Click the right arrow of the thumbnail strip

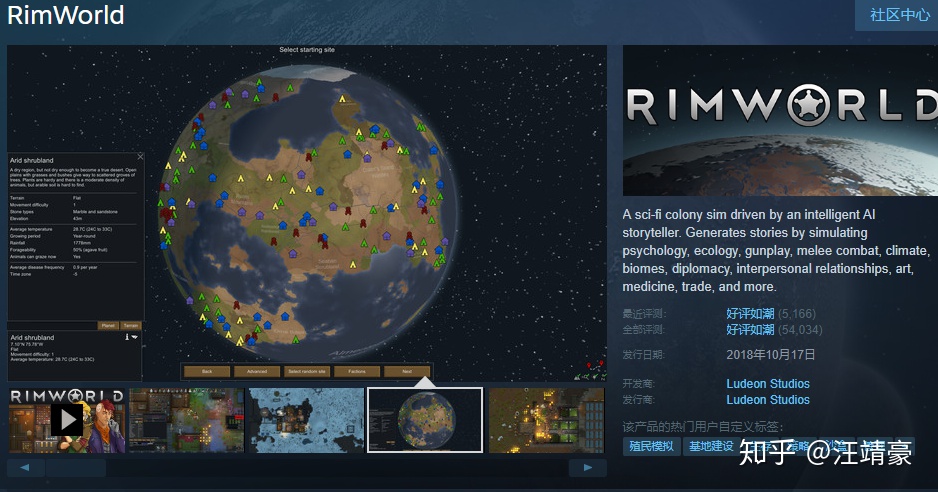point(587,467)
